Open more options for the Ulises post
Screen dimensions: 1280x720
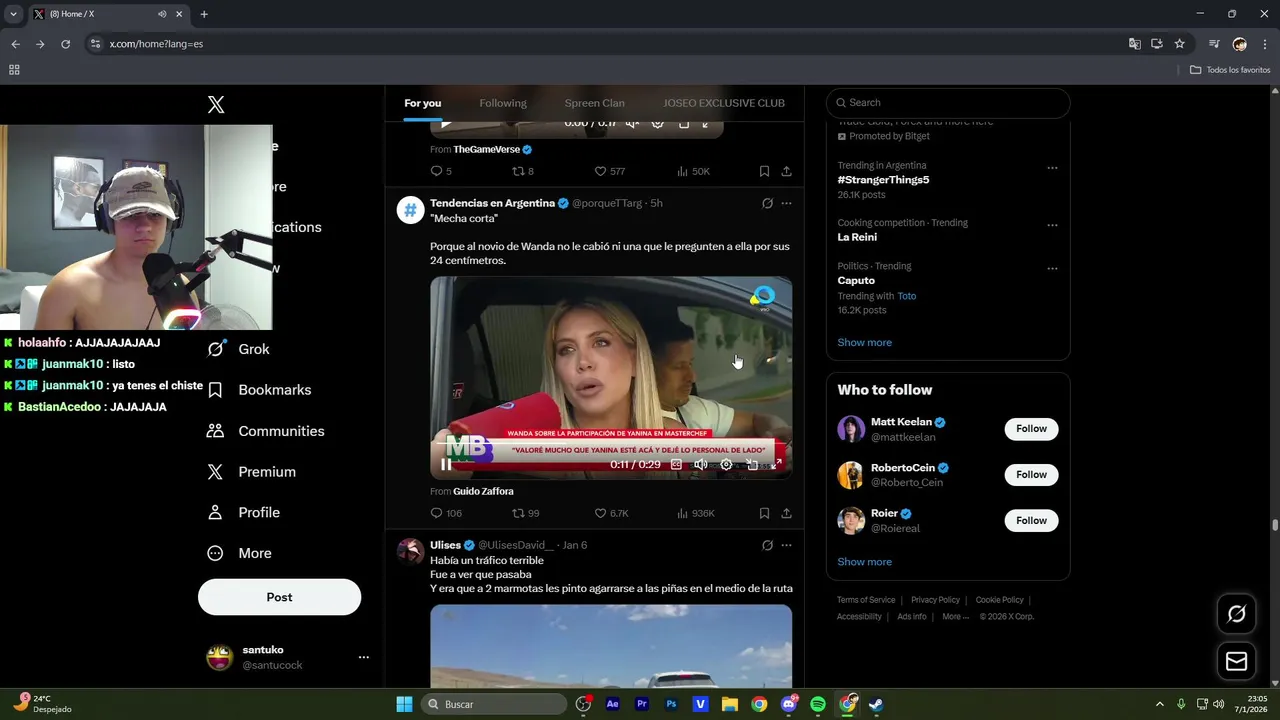786,545
